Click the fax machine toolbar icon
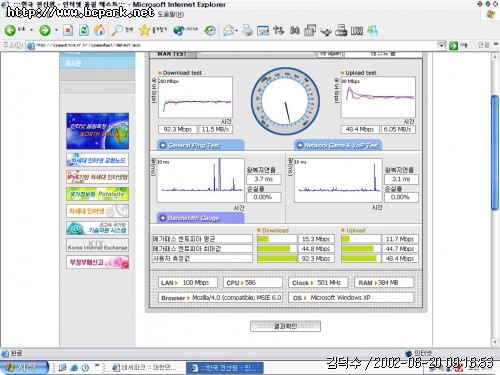500x375 pixels. 341,30
